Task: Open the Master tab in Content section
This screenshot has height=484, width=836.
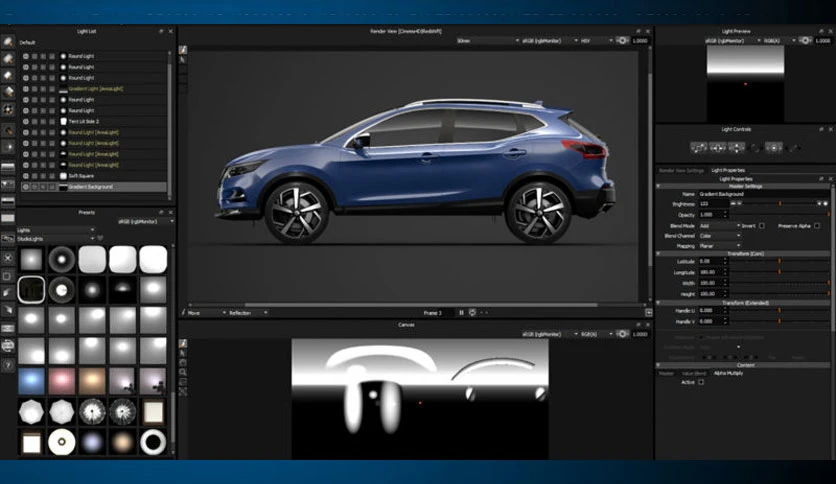Action: click(x=666, y=374)
